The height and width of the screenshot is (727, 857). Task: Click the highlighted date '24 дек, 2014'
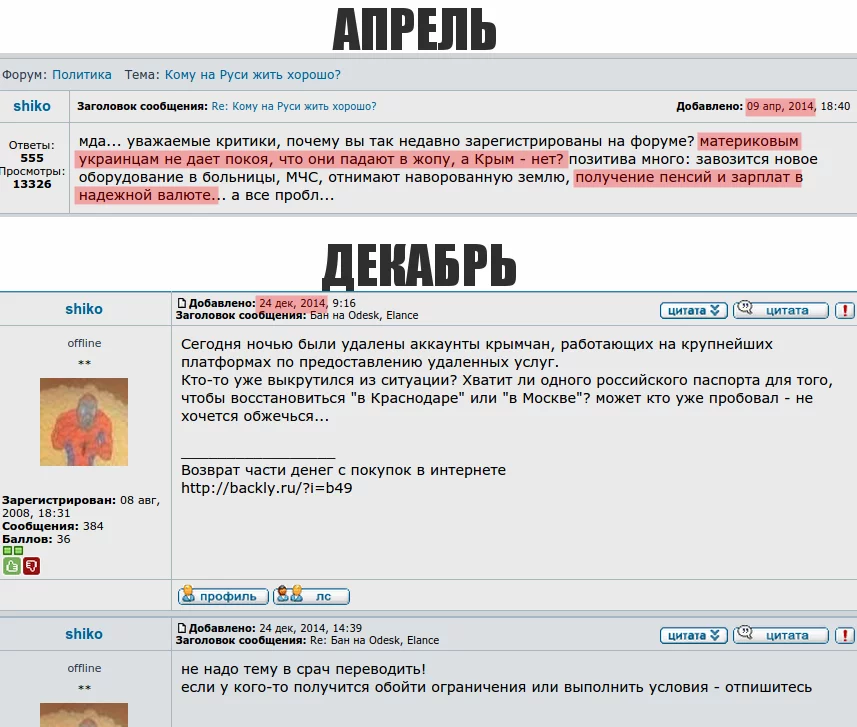click(x=293, y=301)
